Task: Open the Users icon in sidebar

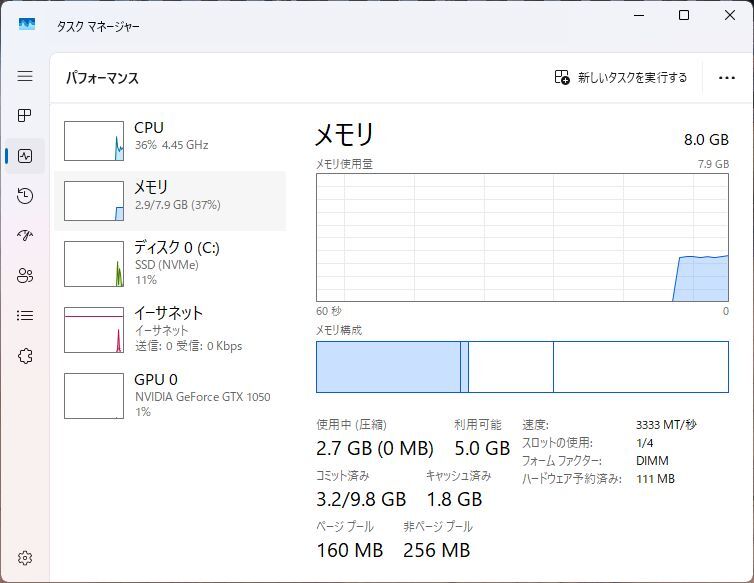Action: [25, 276]
